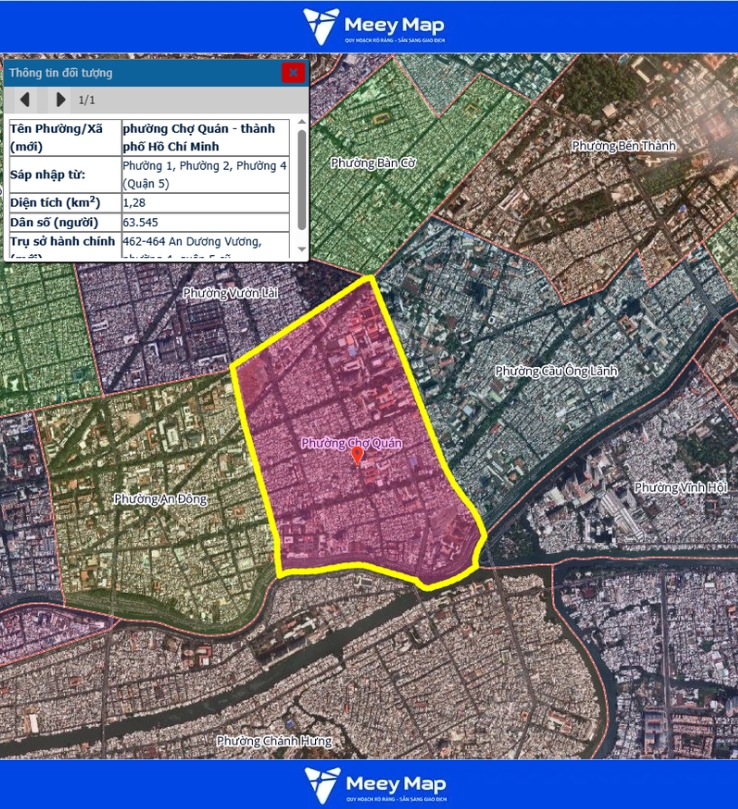
Task: Click the previous object arrow in info panel
Action: (x=25, y=99)
